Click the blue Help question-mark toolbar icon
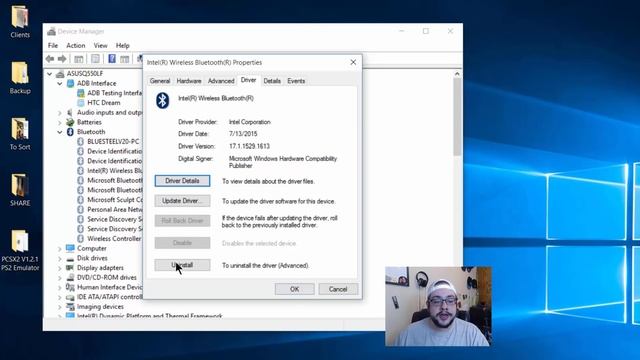 pyautogui.click(x=112, y=59)
